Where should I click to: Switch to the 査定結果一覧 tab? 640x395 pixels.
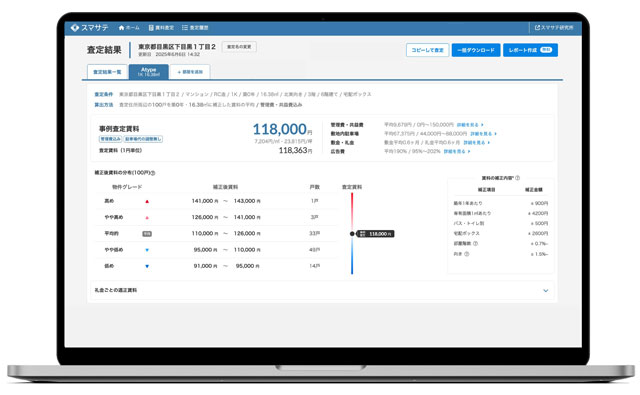pyautogui.click(x=107, y=72)
